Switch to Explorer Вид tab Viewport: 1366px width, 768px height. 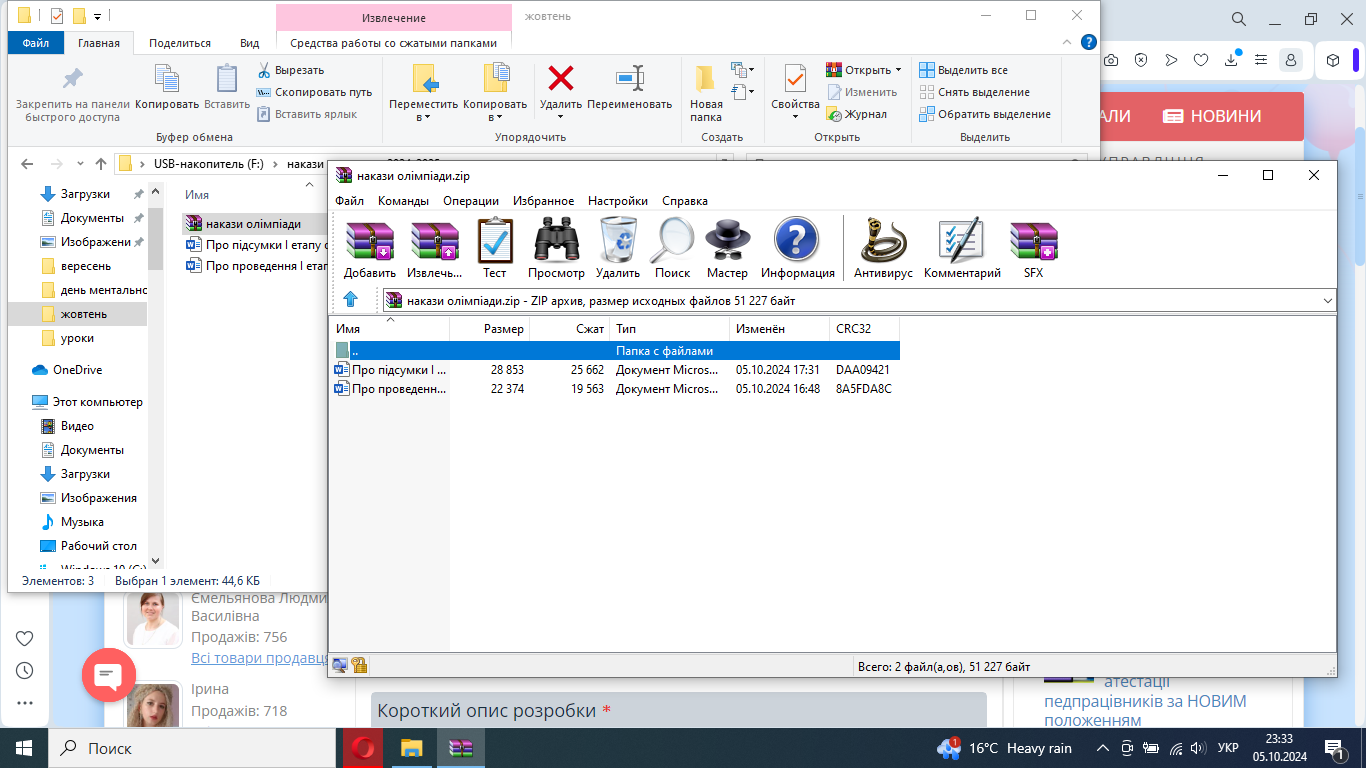(250, 43)
